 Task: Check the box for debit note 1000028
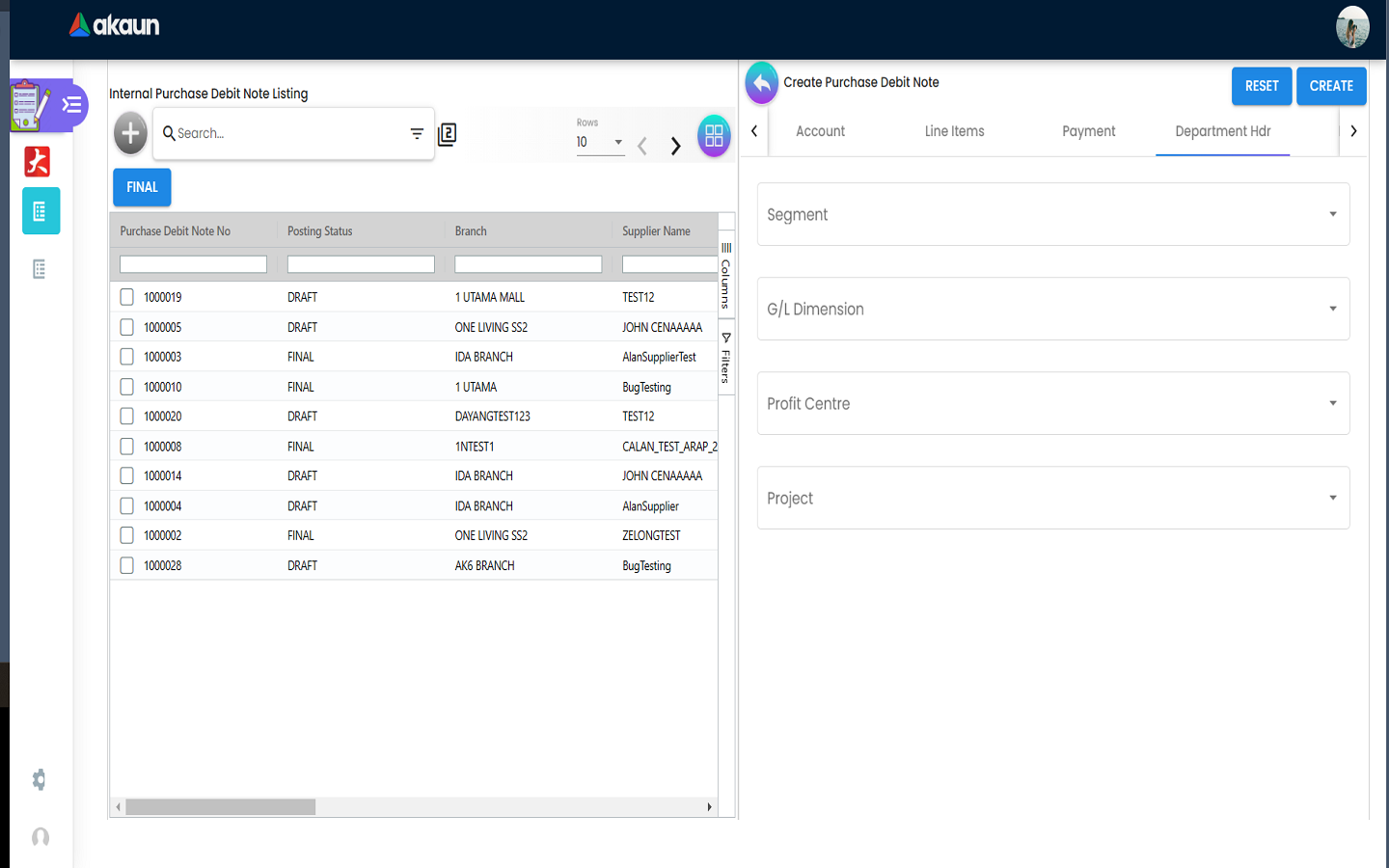coord(126,565)
